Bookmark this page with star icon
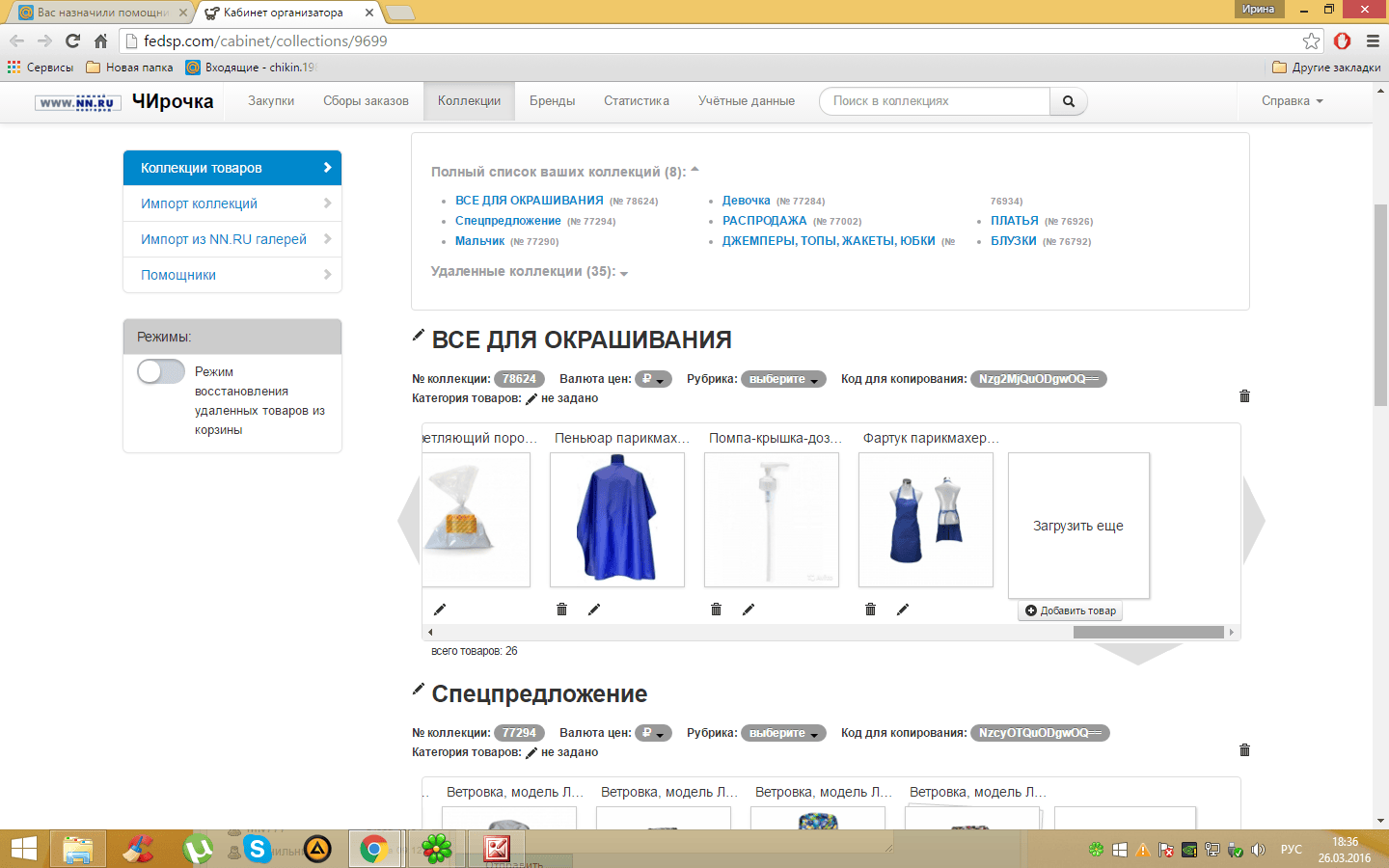Viewport: 1389px width, 868px height. tap(1311, 41)
